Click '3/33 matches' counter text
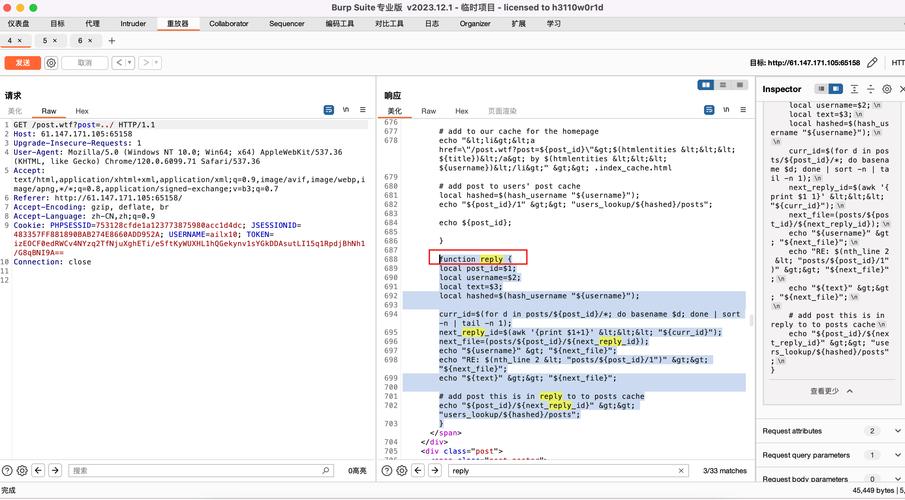905x500 pixels. (725, 471)
